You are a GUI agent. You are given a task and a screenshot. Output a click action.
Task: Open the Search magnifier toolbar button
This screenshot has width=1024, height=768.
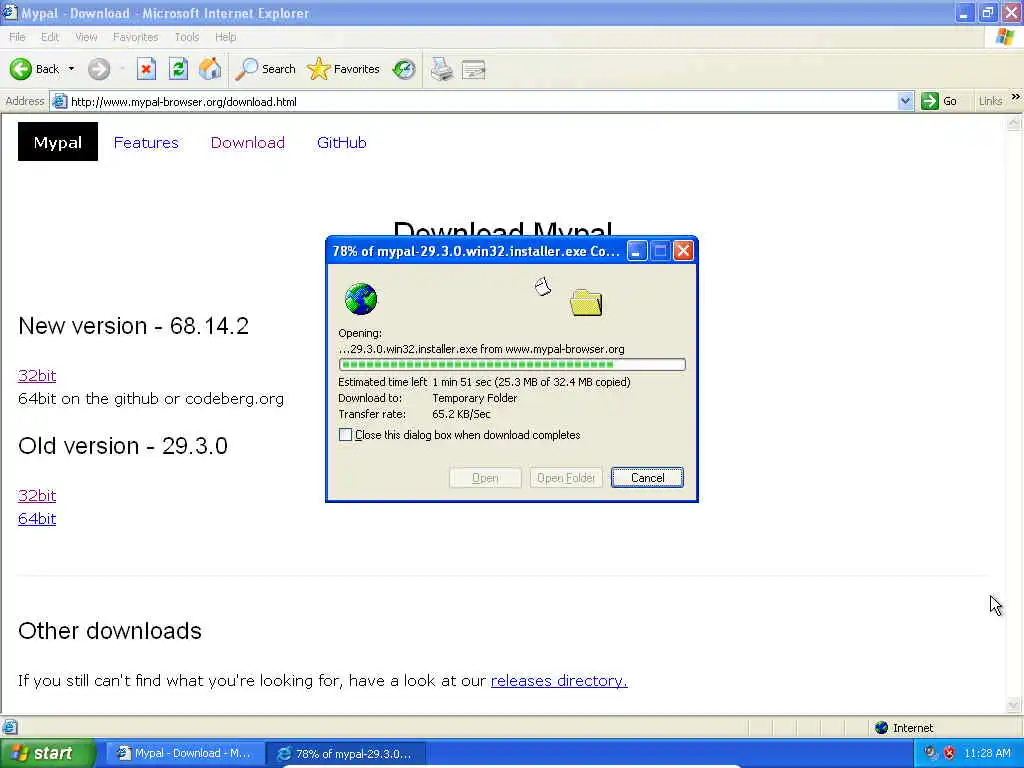(x=265, y=69)
